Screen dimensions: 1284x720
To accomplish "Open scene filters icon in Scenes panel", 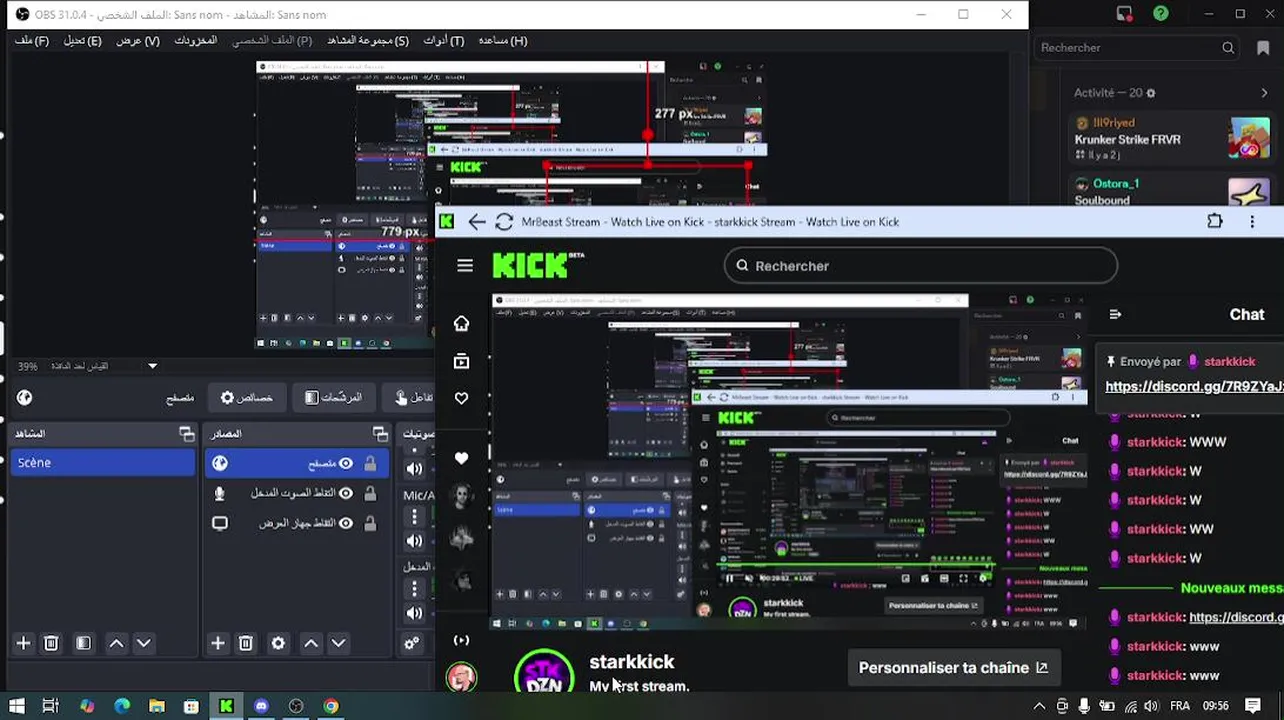I will pyautogui.click(x=83, y=643).
